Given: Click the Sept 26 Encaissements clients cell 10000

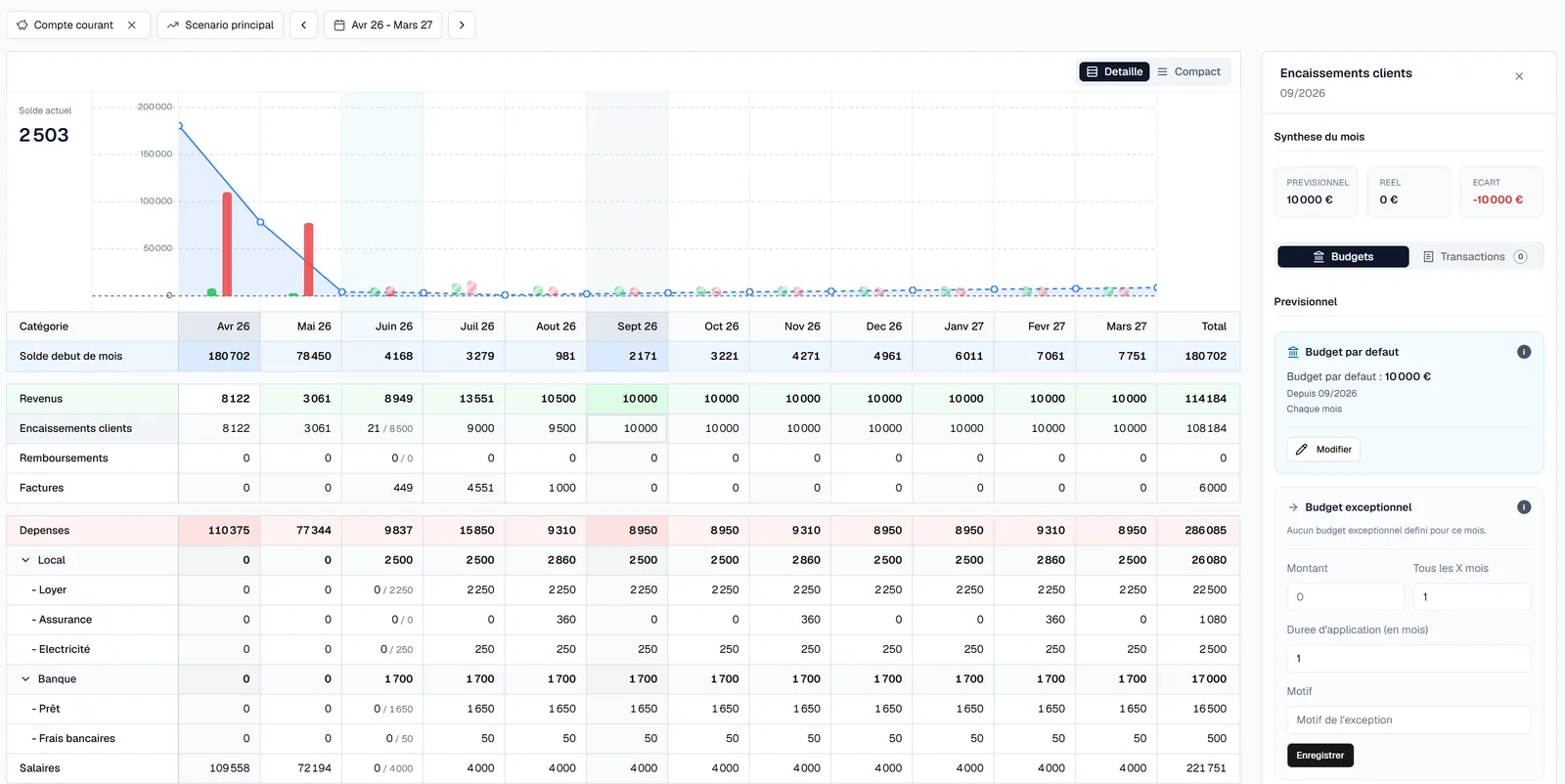Looking at the screenshot, I should [x=627, y=428].
